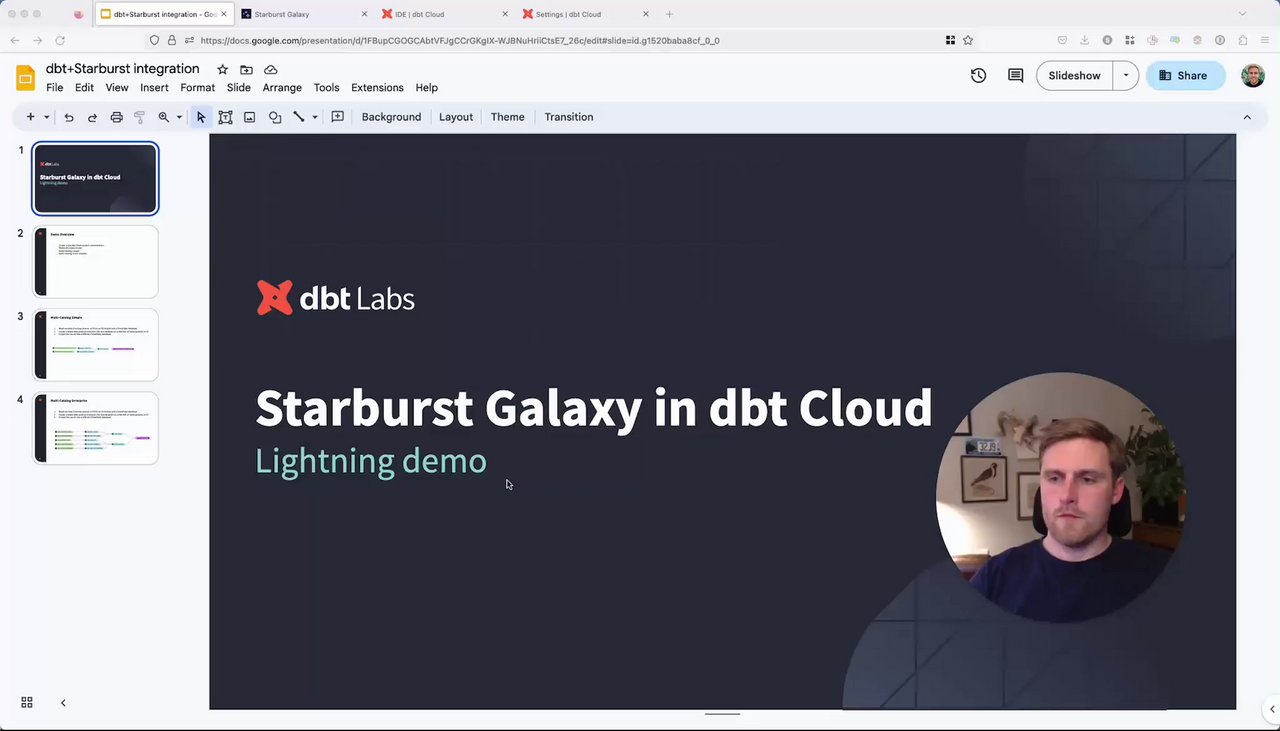
Task: Select the Line tool
Action: pos(299,117)
